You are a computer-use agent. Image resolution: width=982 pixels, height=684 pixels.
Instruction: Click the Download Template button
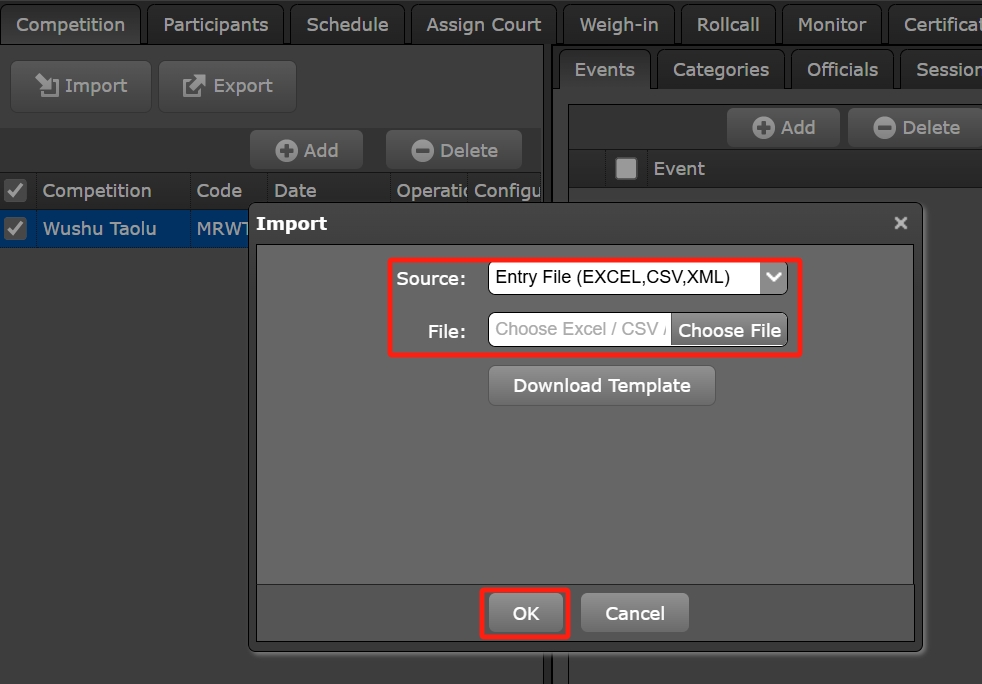click(x=601, y=385)
